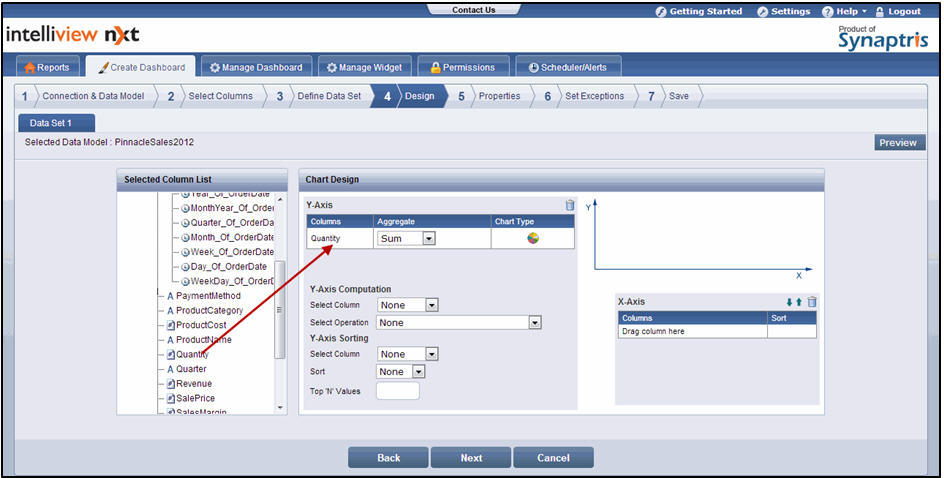This screenshot has width=944, height=478.
Task: Click the column list scrollbar thumb
Action: [279, 310]
